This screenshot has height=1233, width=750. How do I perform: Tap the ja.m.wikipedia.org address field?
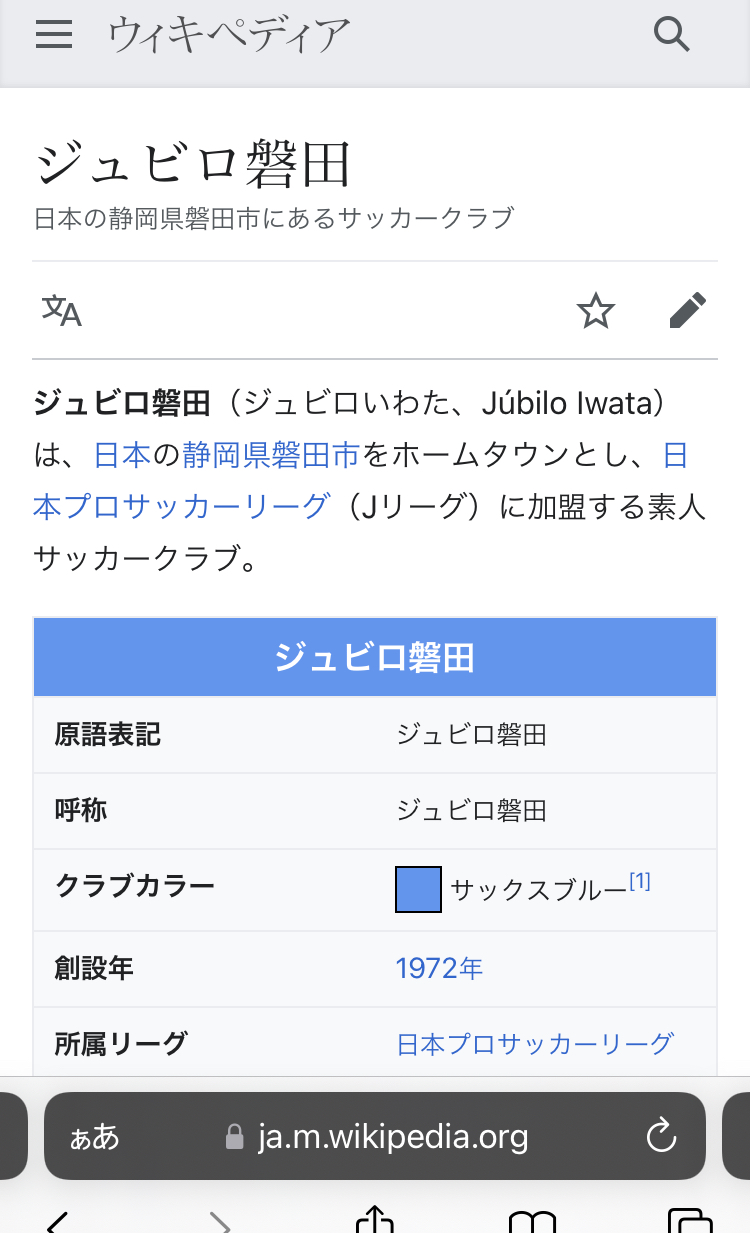coord(392,1137)
